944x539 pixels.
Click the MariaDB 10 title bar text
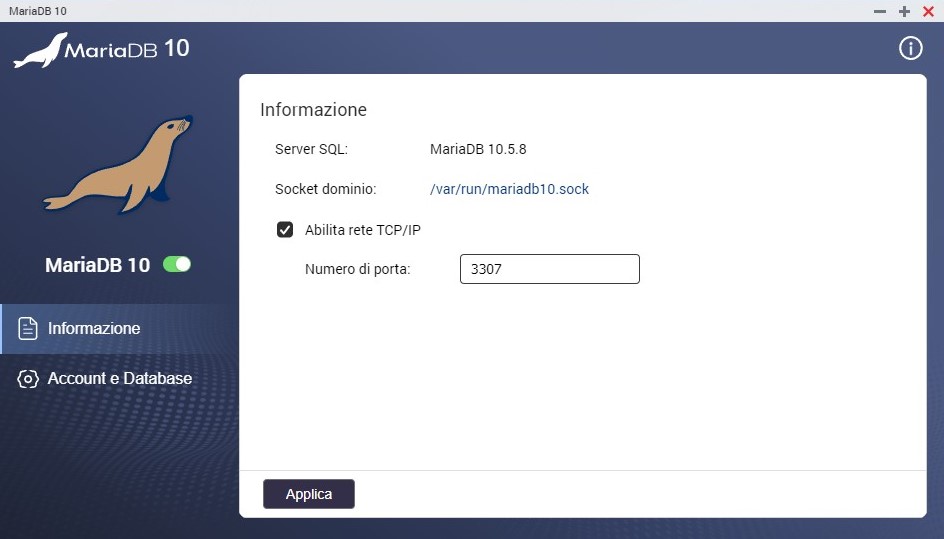tap(38, 11)
